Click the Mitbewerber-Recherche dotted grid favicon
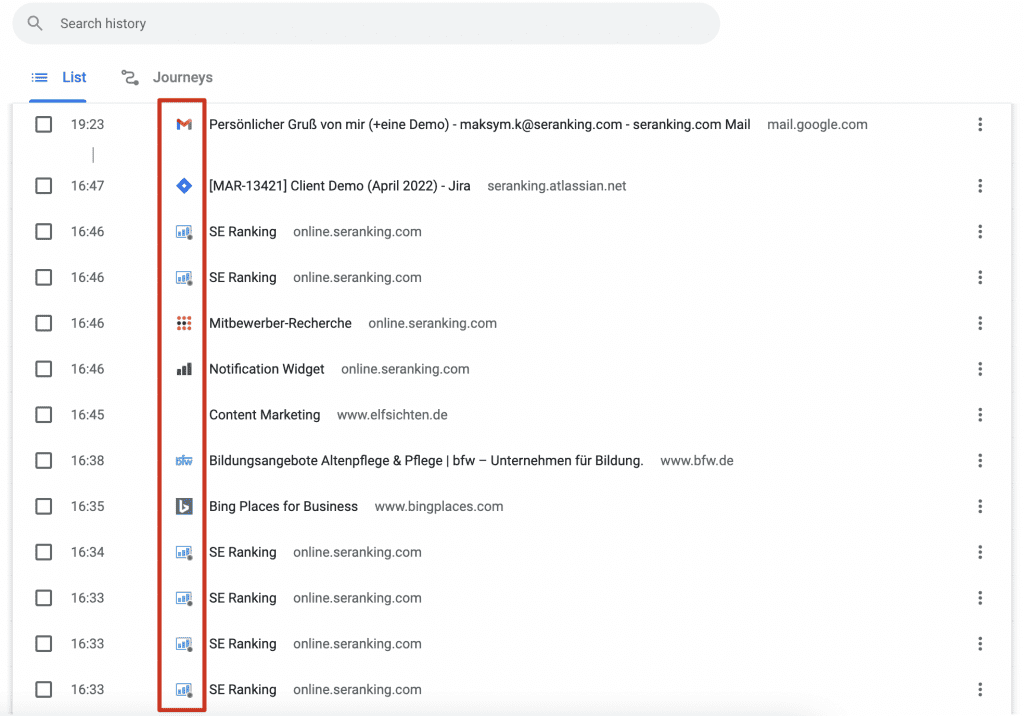The image size is (1024, 716). (184, 323)
